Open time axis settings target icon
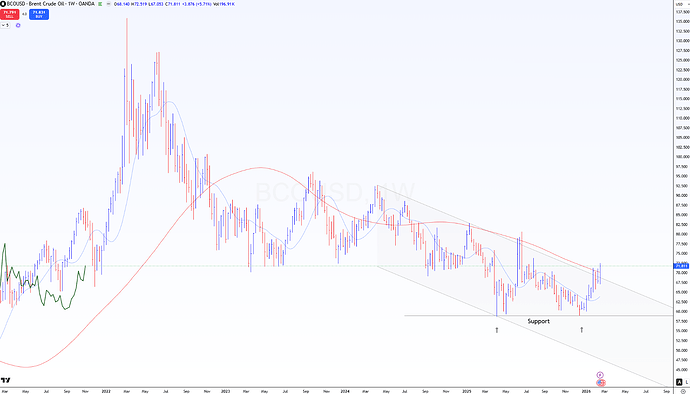 coord(683,391)
